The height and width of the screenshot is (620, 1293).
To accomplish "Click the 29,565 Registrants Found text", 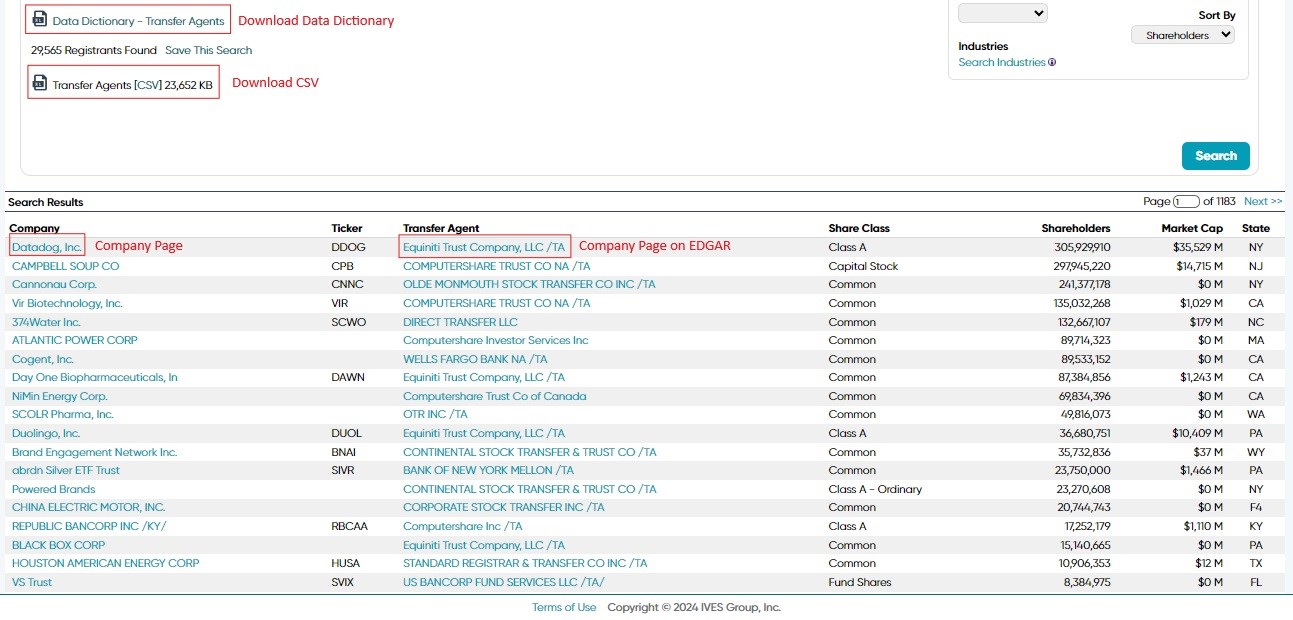I will click(94, 50).
